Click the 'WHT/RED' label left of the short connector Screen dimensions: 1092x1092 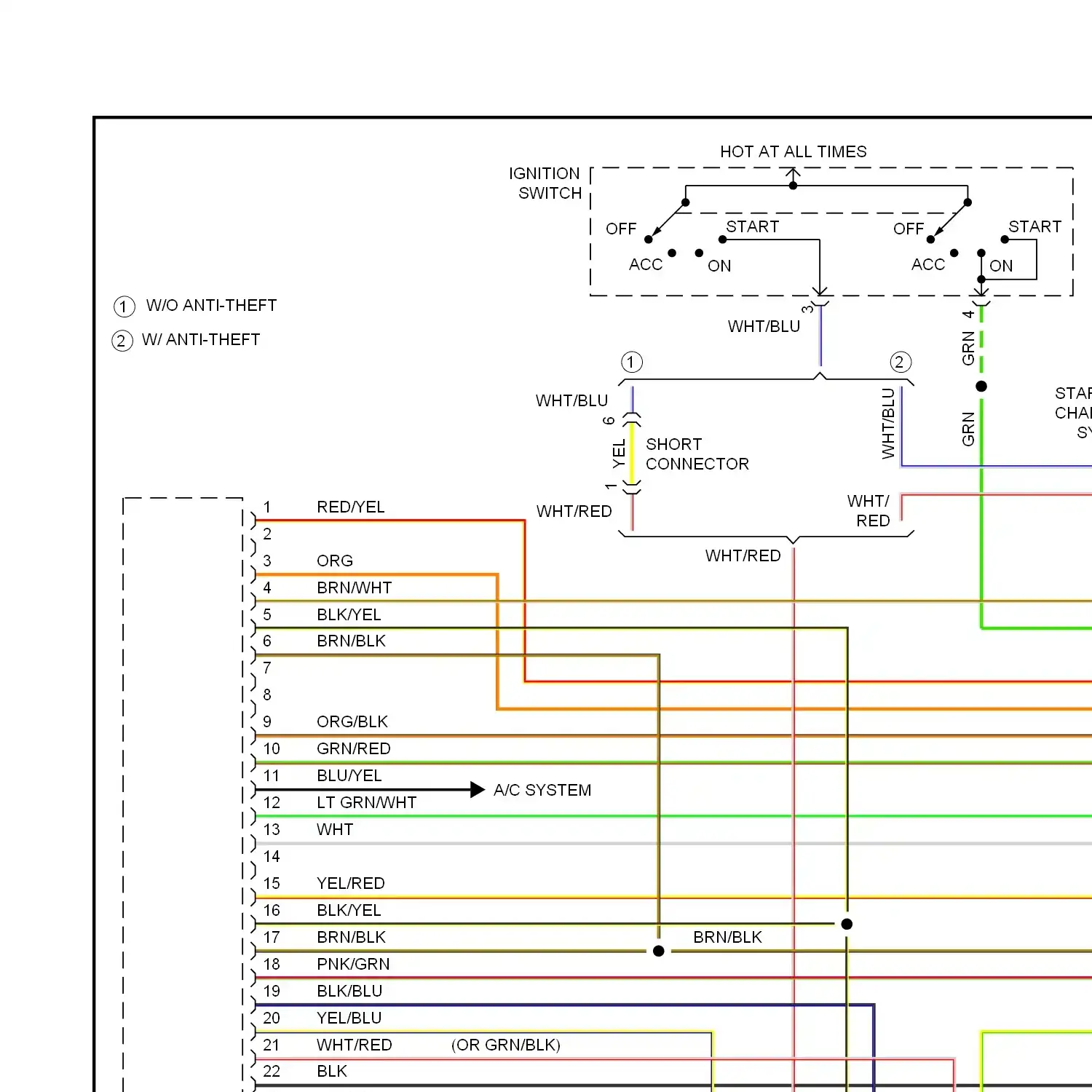574,511
